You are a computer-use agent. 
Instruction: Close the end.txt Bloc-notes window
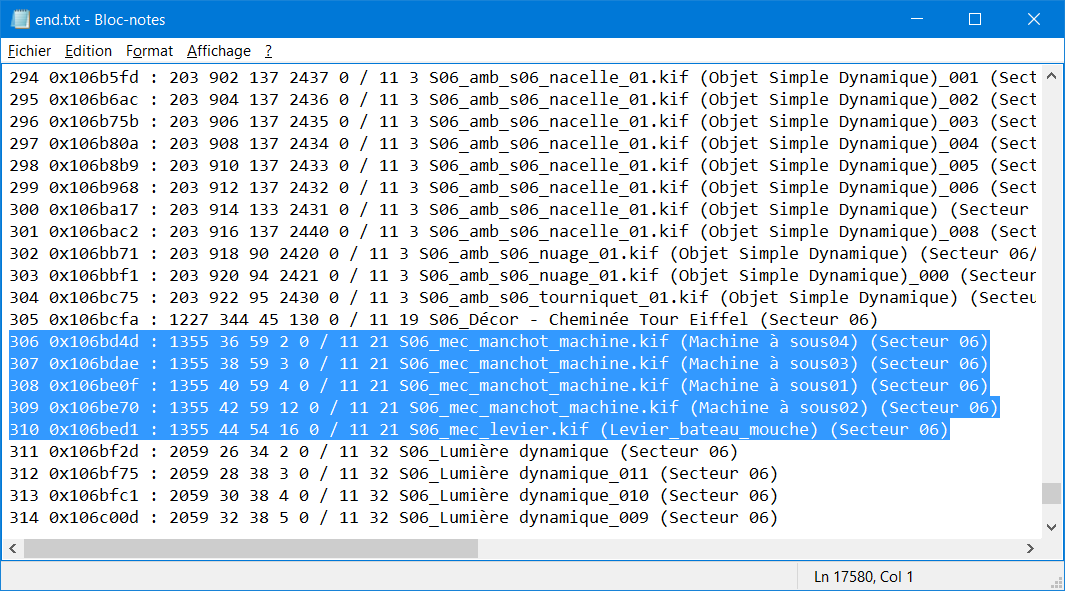pos(1034,19)
